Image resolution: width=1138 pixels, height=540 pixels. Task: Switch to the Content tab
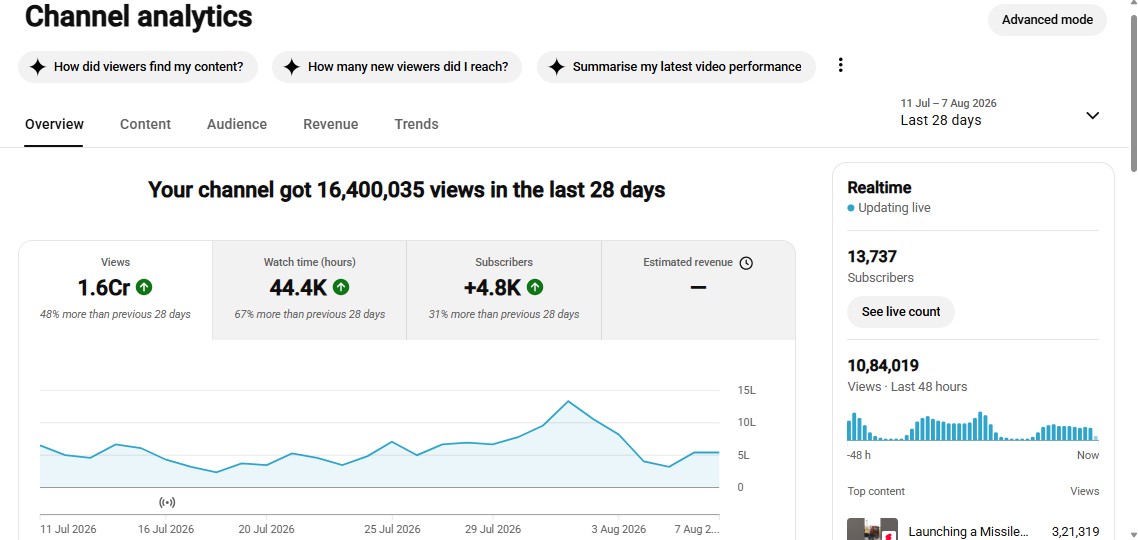[x=145, y=124]
